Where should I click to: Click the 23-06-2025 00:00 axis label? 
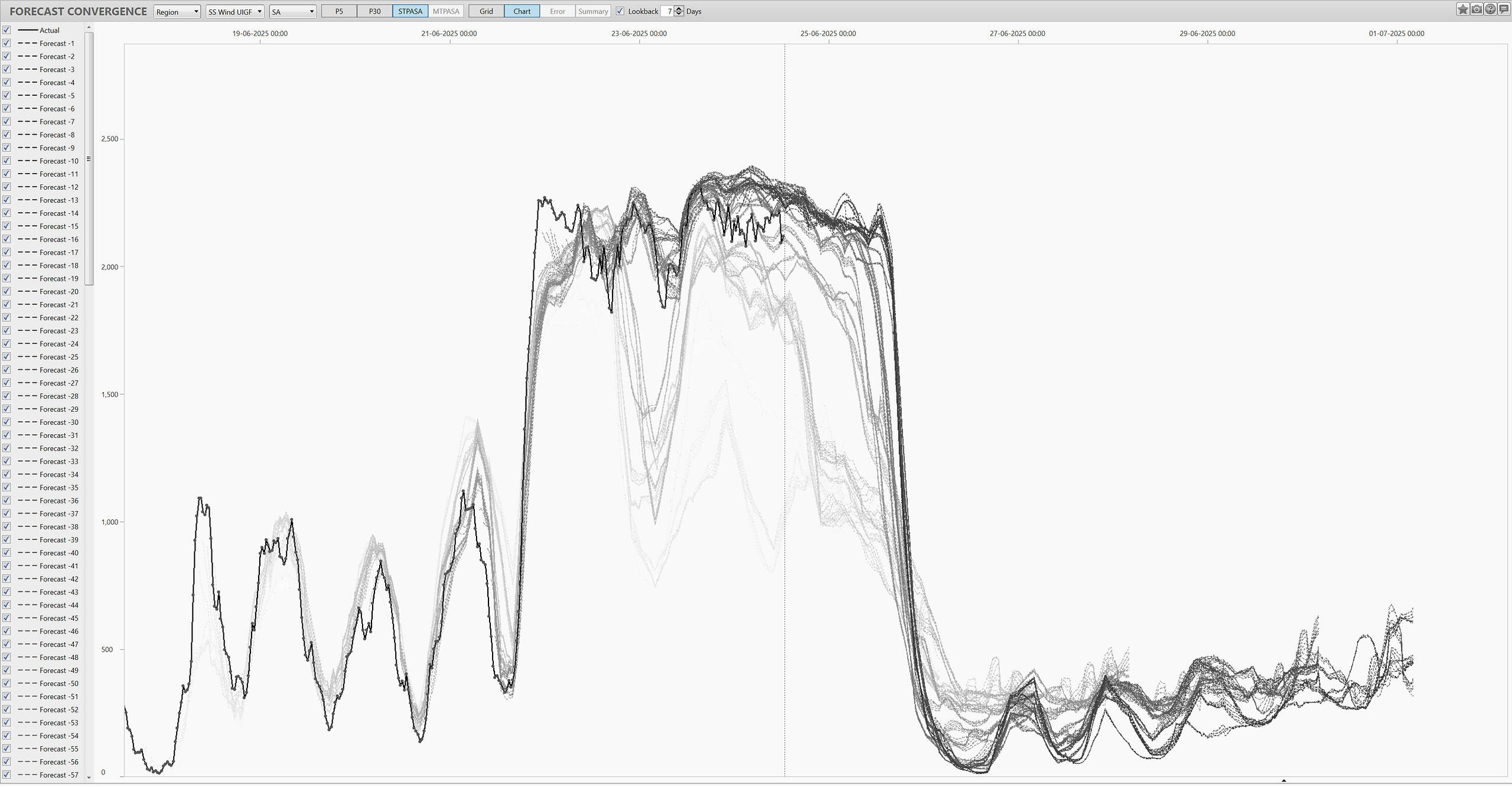639,34
